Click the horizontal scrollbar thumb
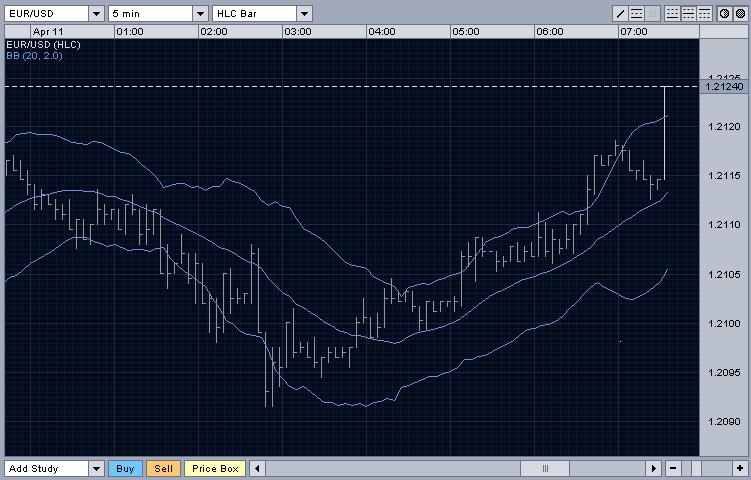The image size is (751, 480). tap(545, 468)
